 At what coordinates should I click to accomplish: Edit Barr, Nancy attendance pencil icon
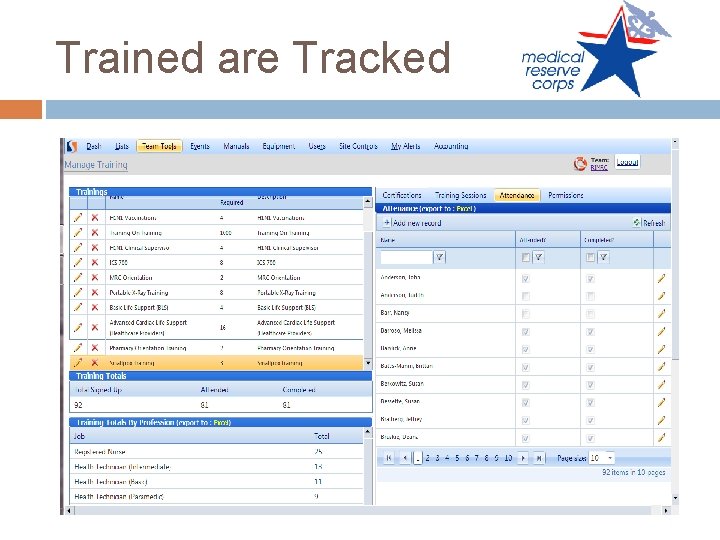(661, 314)
